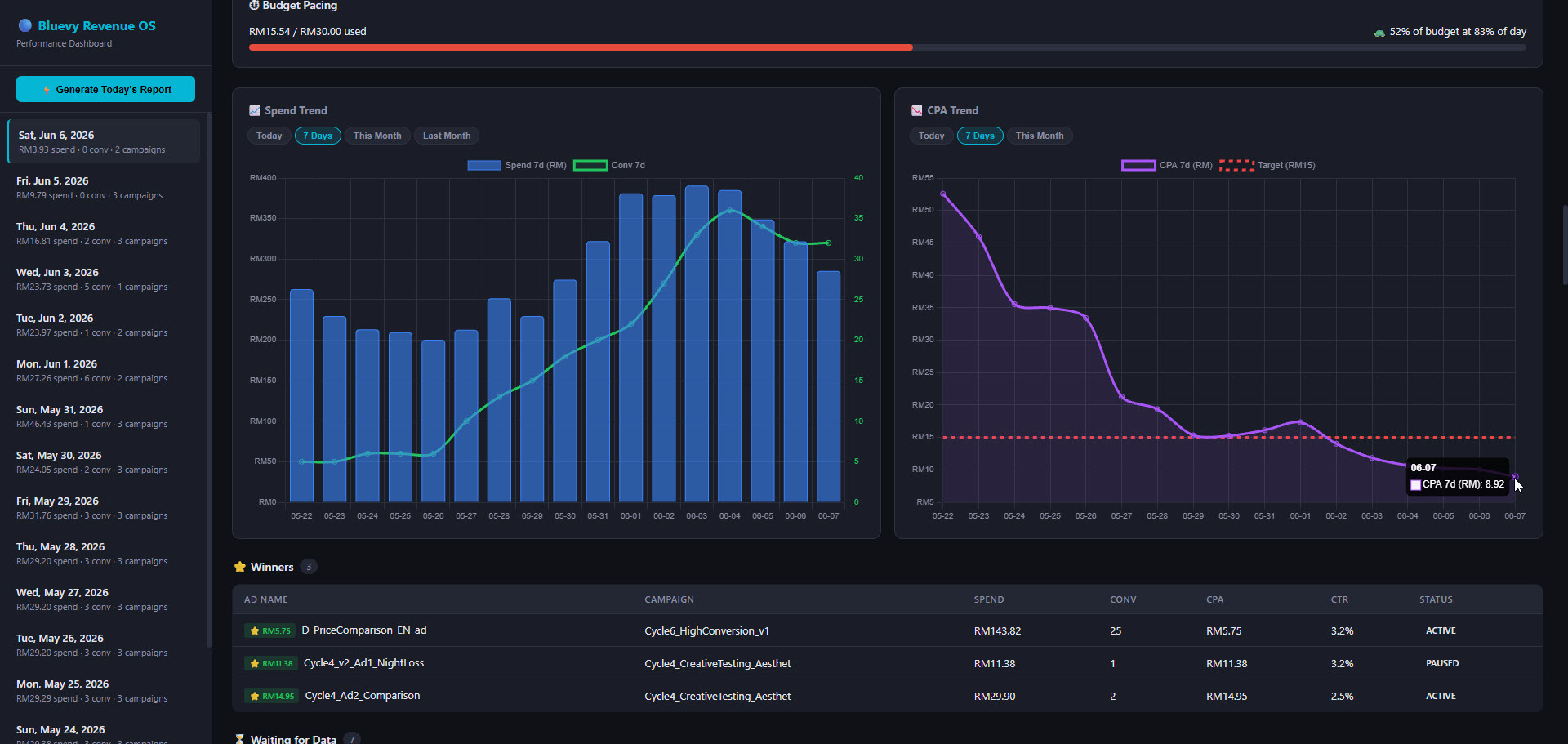
Task: Select This Month in CPA Trend
Action: click(x=1040, y=136)
